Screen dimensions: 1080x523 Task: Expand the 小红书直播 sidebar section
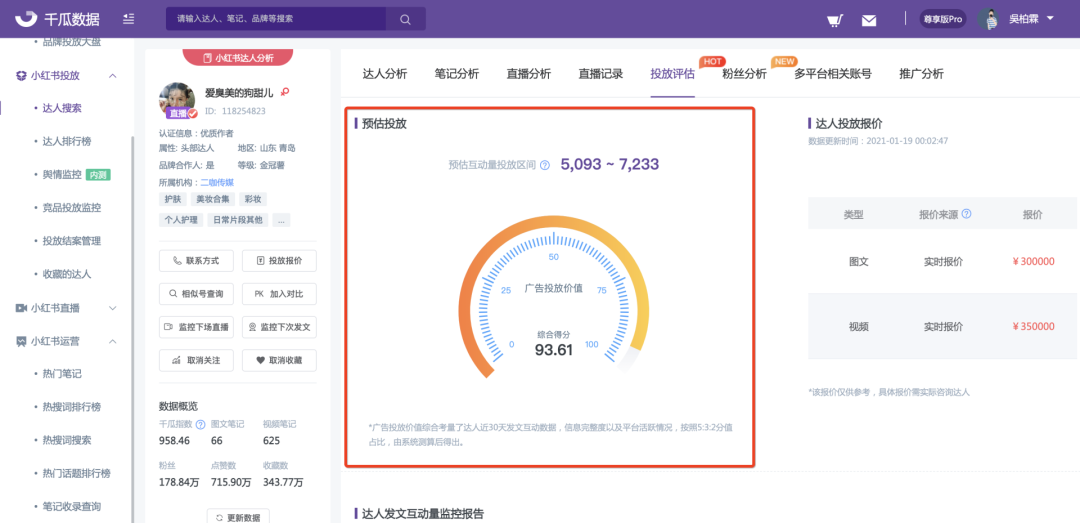pos(113,308)
